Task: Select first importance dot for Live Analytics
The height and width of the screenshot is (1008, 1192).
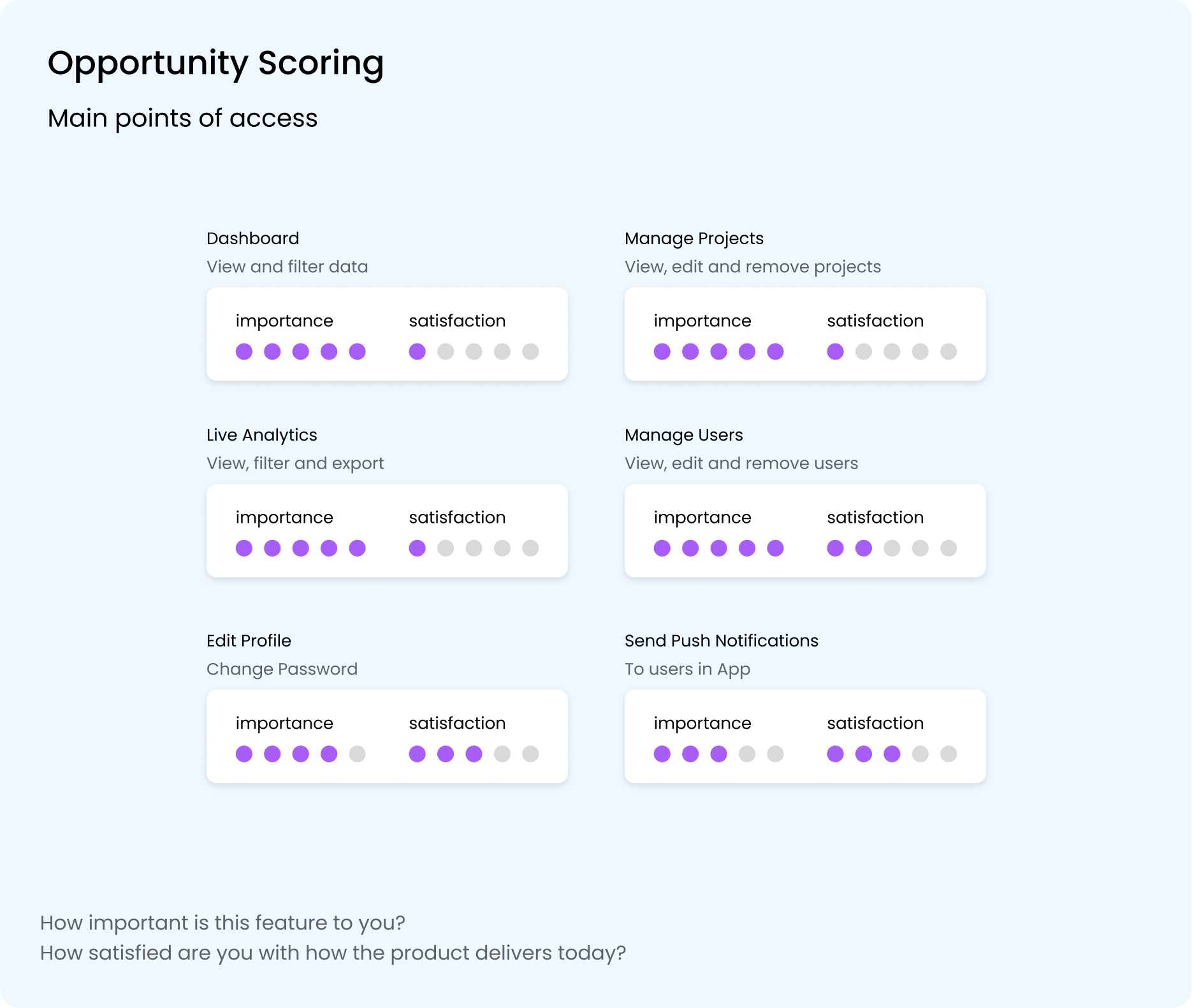Action: point(244,548)
